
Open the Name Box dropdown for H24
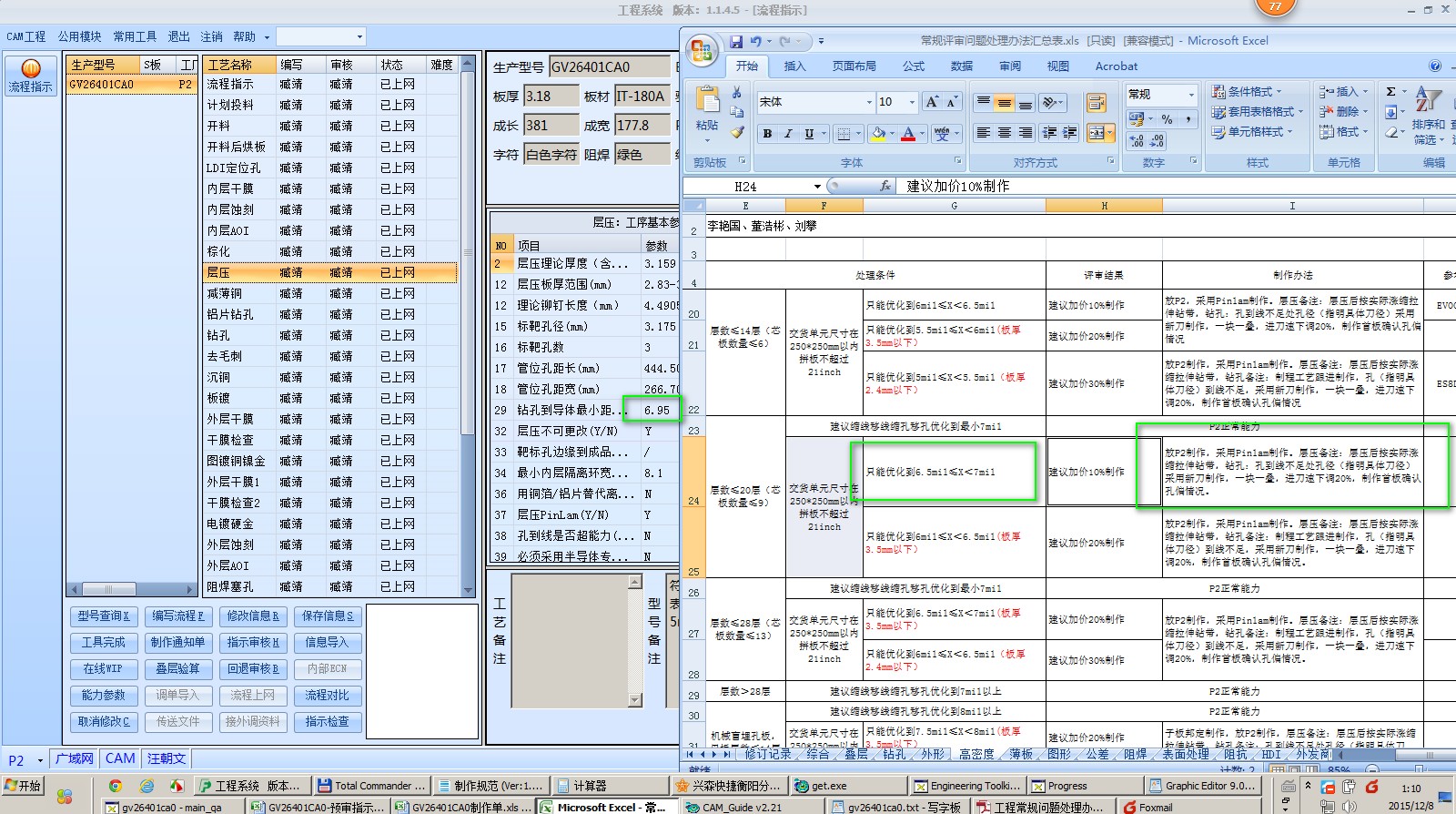coord(817,187)
